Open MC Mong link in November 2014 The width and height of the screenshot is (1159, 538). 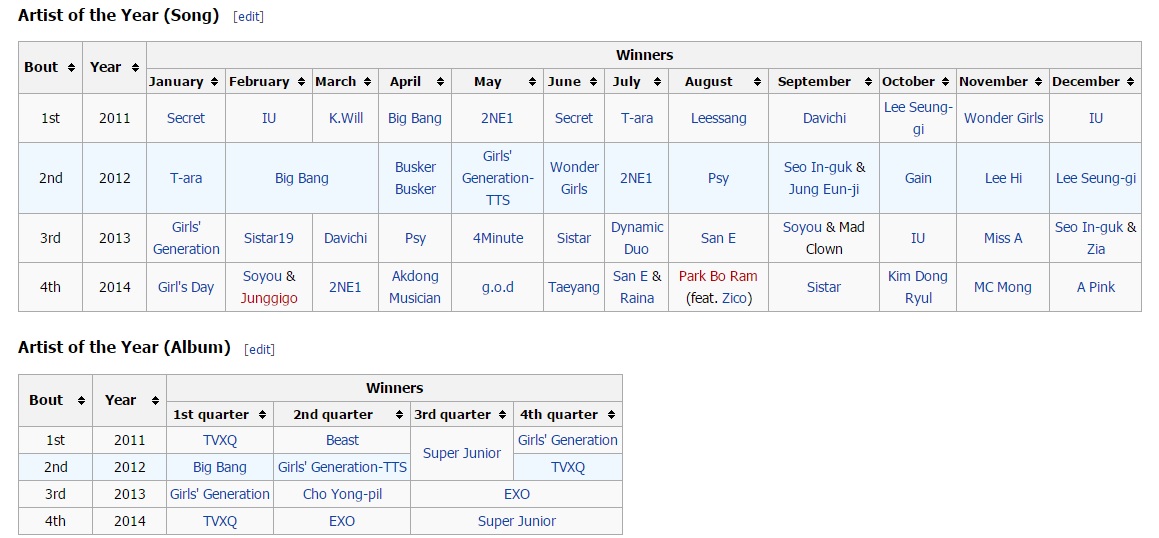1004,287
